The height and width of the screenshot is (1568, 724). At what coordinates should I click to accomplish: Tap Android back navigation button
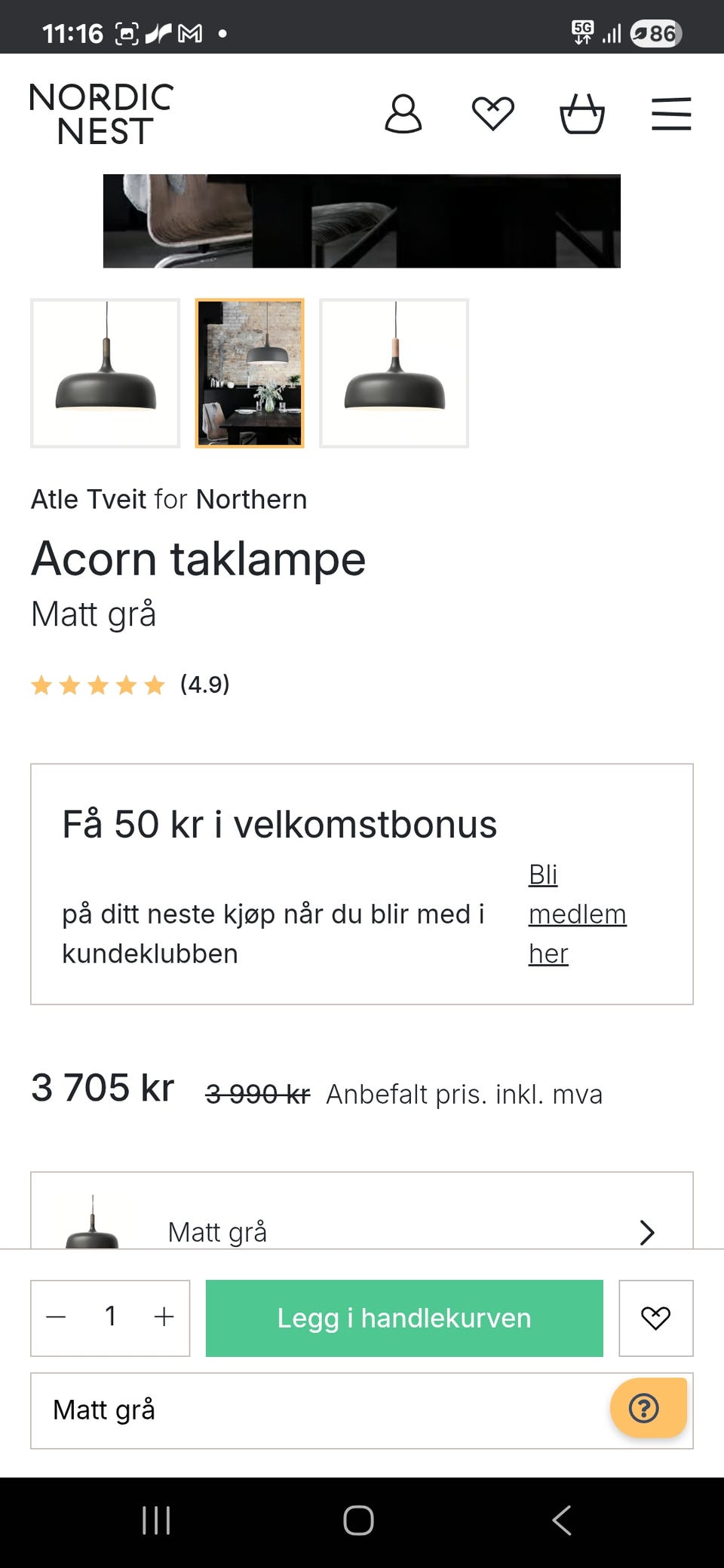[x=562, y=1521]
